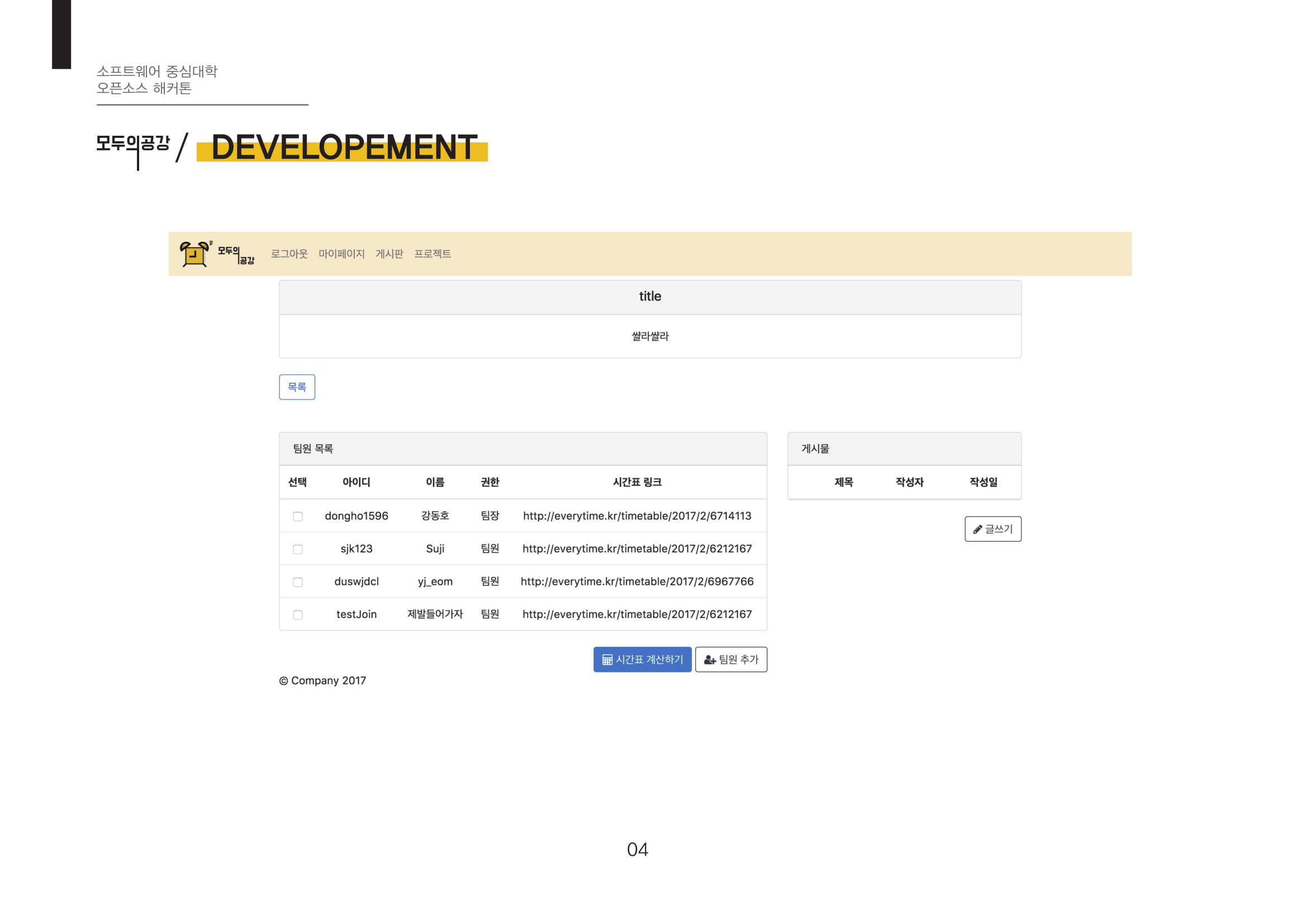Screen dimensions: 1307x924
Task: Tick the checkbox for dongho1596
Action: coord(298,517)
